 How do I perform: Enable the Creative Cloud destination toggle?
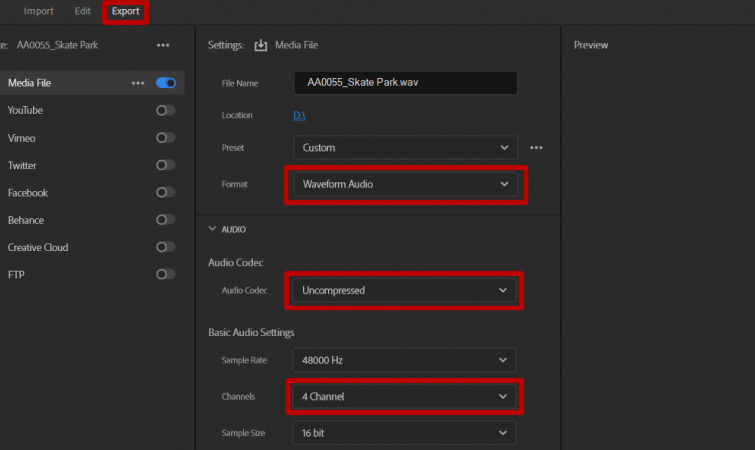point(165,247)
